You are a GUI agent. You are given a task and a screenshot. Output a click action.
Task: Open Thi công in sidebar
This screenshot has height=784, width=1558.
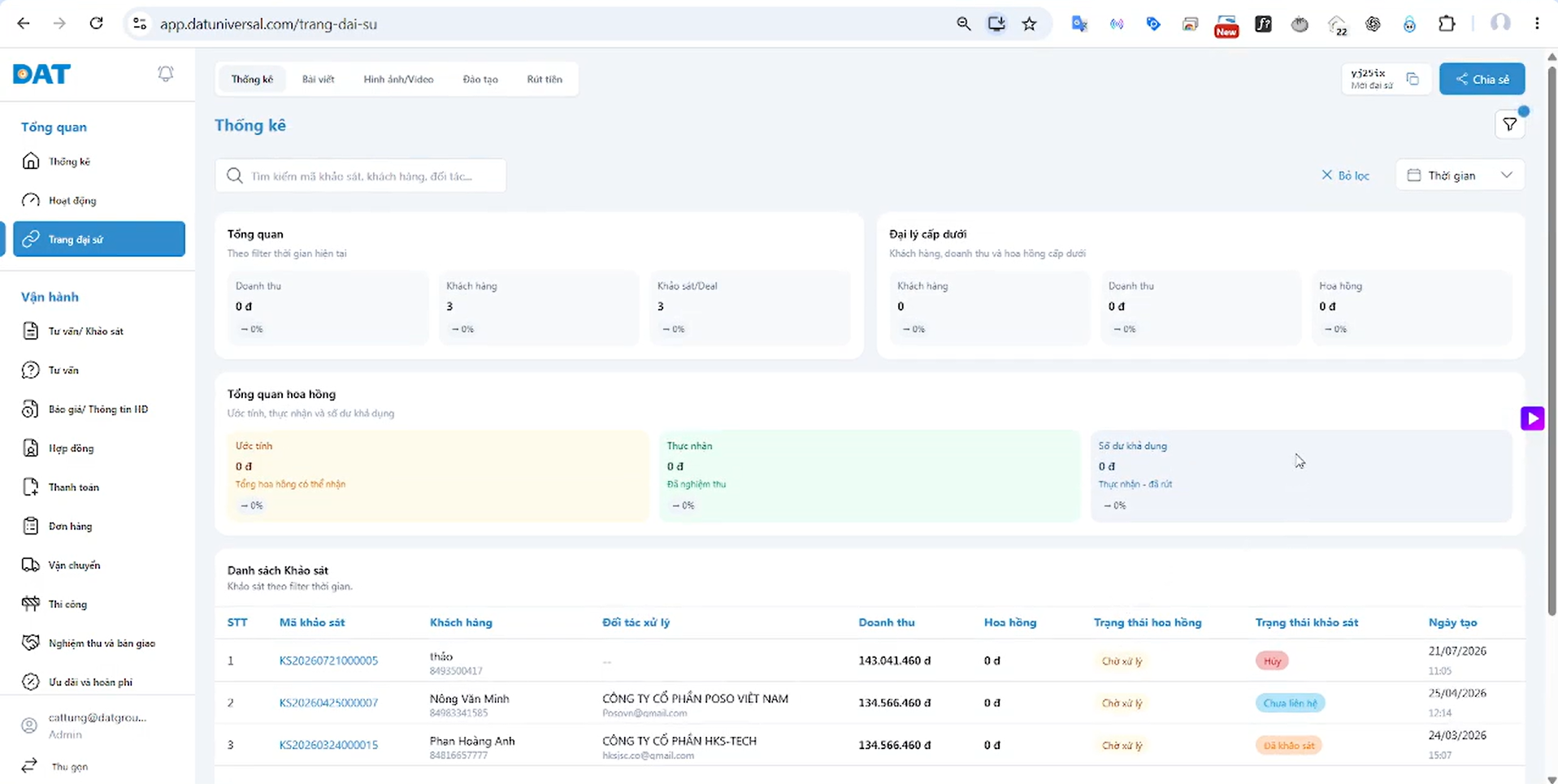coord(99,604)
